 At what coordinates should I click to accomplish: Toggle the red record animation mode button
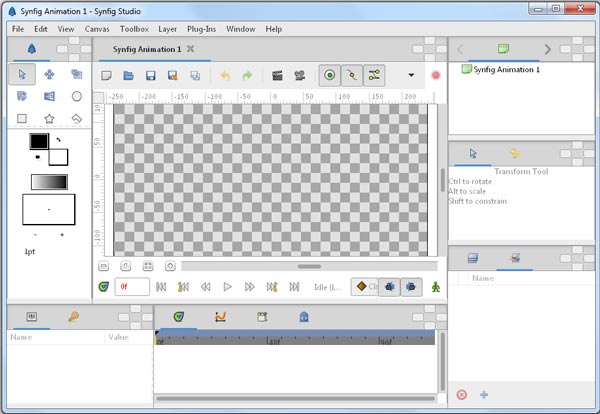tap(435, 75)
